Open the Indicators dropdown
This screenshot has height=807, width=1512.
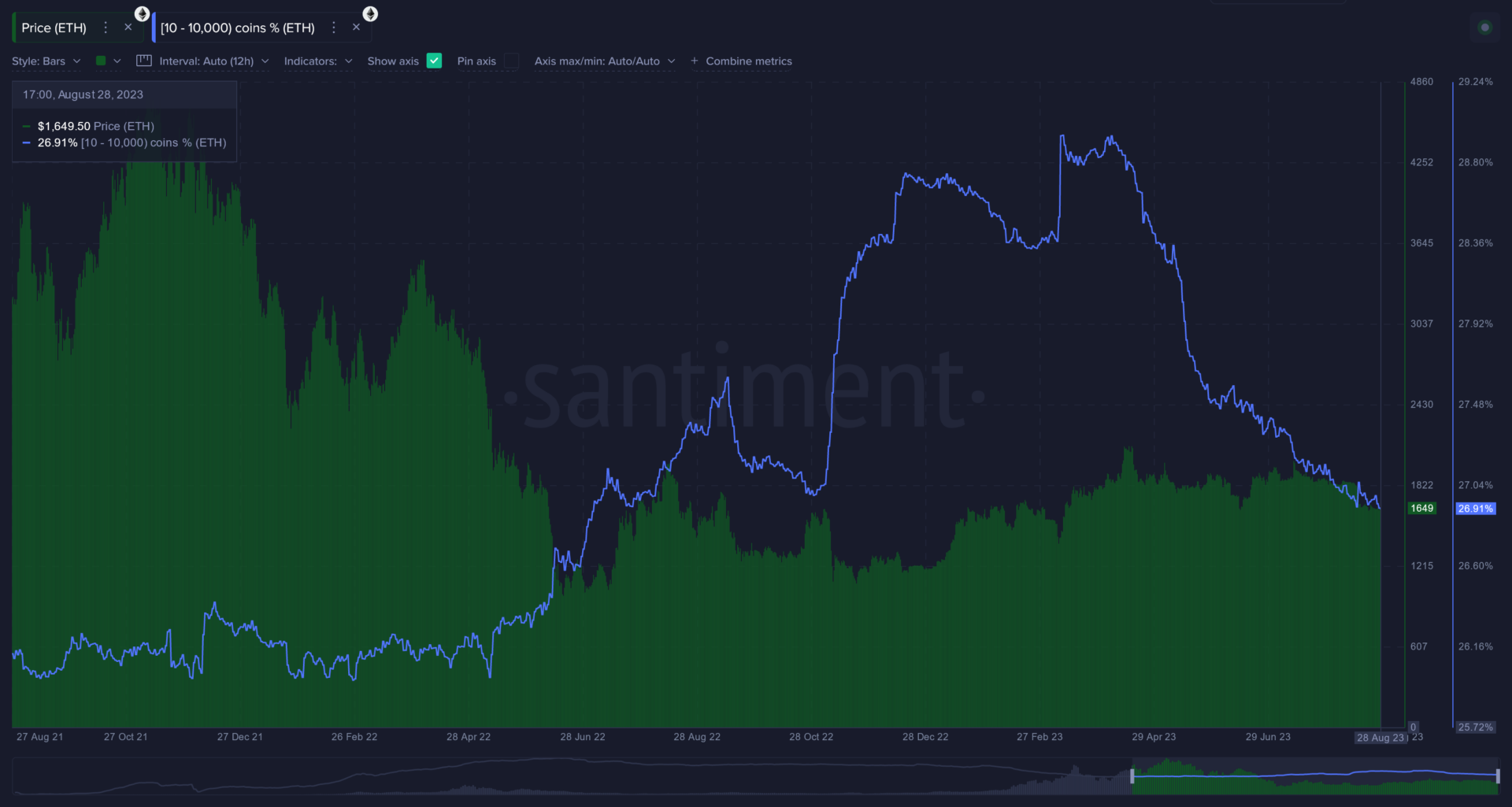[317, 61]
